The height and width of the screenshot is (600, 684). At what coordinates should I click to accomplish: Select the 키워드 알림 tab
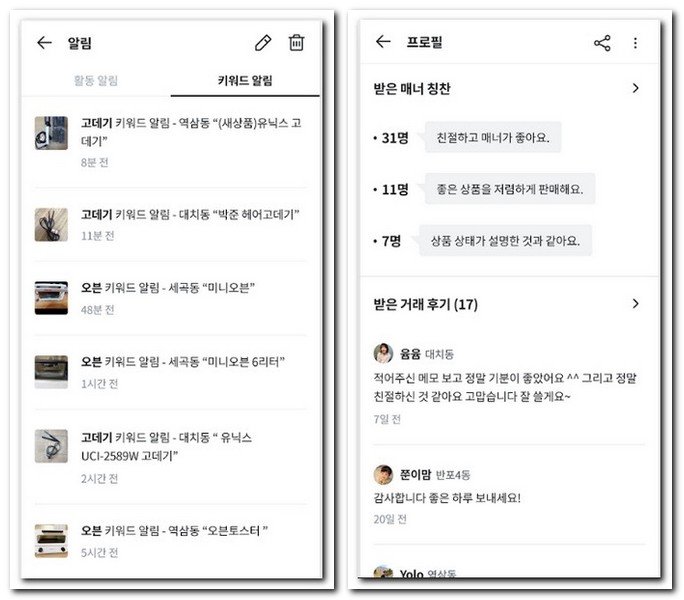[245, 80]
